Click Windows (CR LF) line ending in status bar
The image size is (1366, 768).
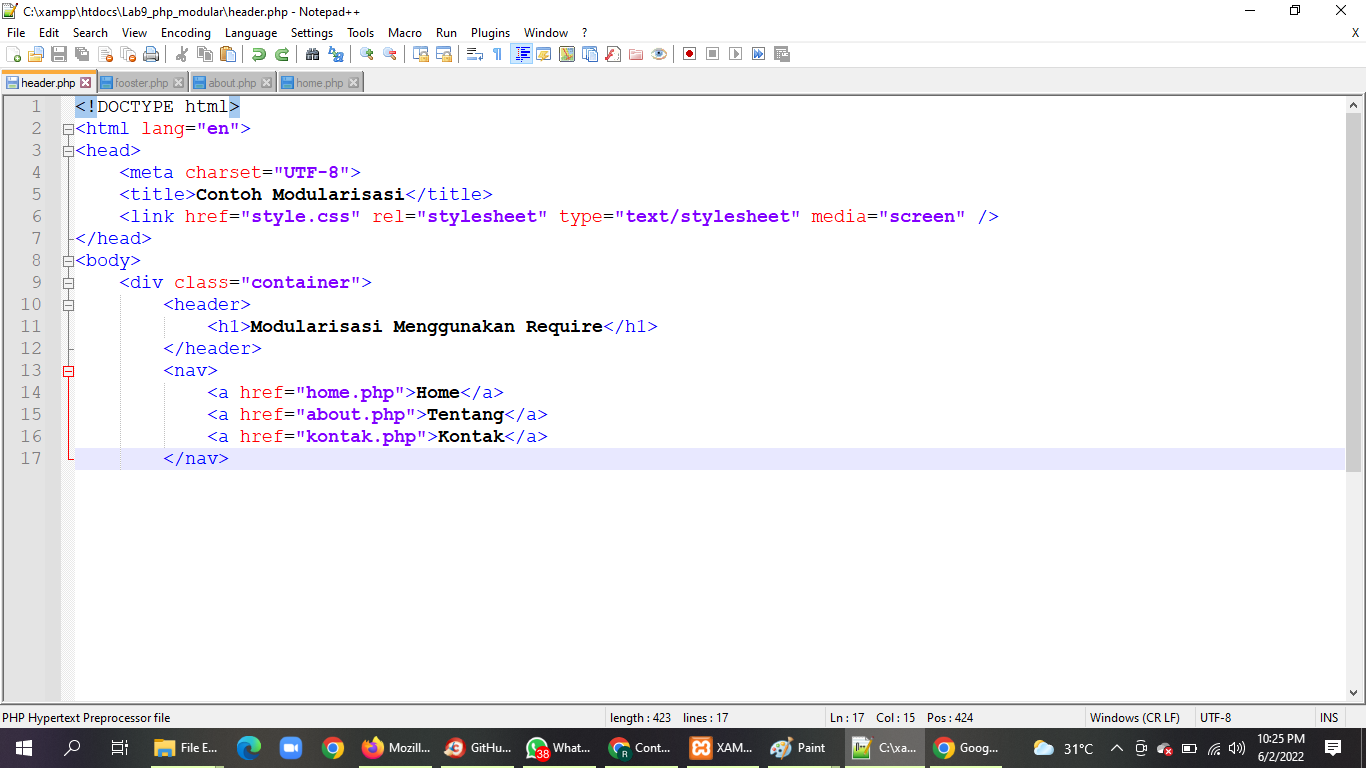coord(1134,718)
